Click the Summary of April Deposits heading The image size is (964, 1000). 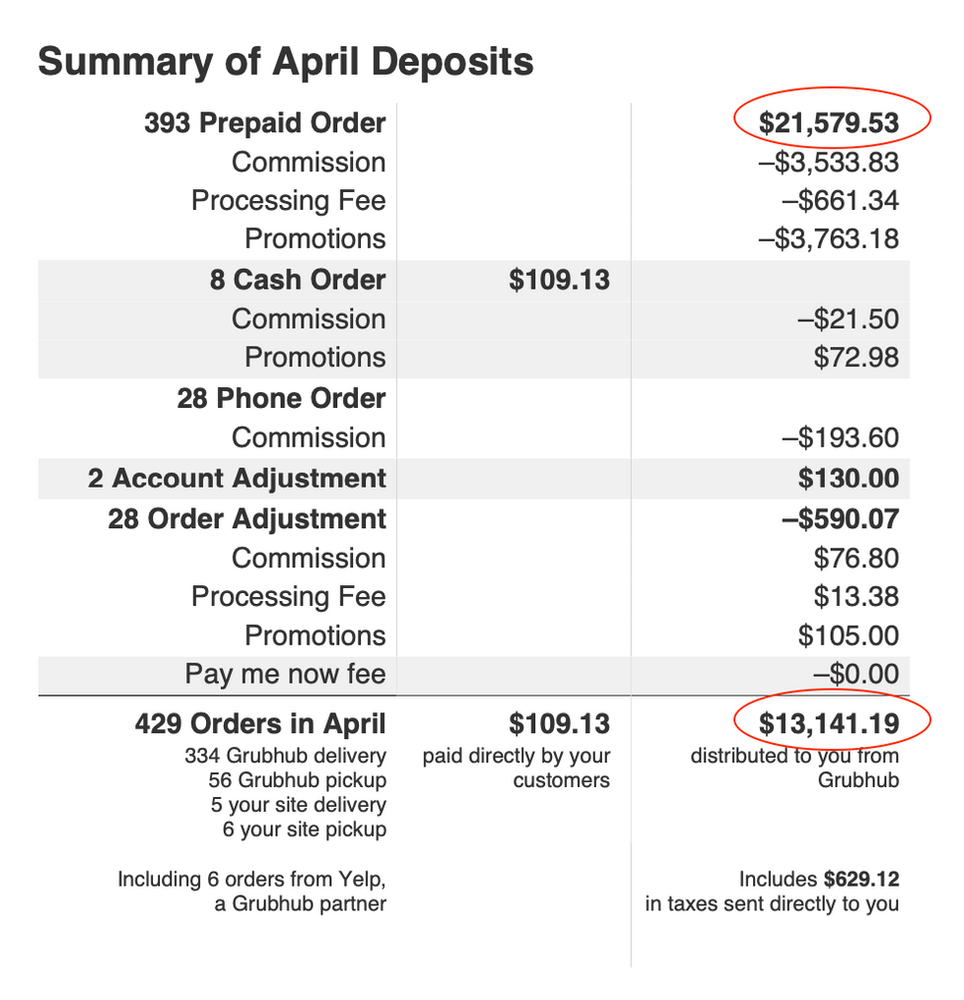point(285,62)
